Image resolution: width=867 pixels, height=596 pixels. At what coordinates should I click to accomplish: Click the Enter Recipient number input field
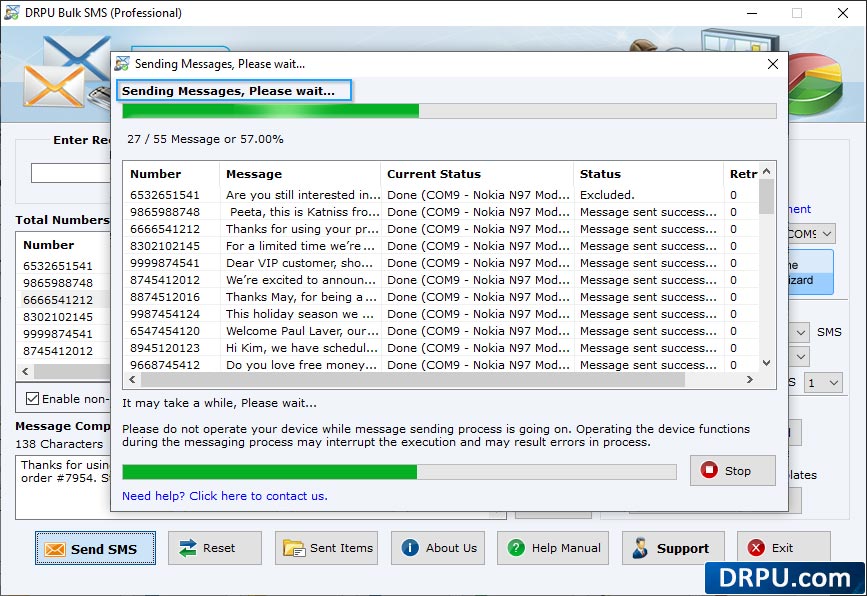click(70, 173)
